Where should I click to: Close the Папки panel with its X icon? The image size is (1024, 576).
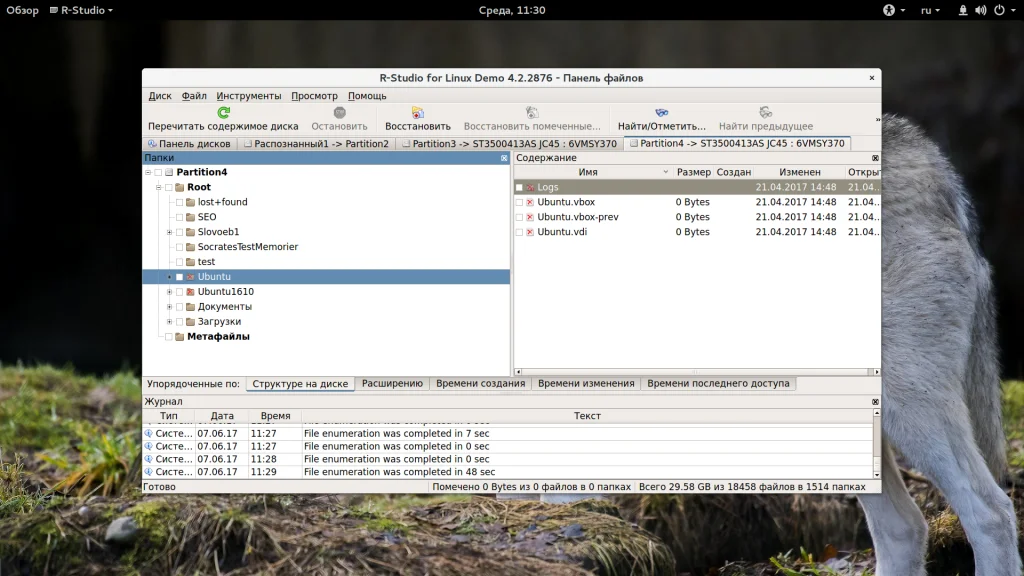(x=505, y=158)
